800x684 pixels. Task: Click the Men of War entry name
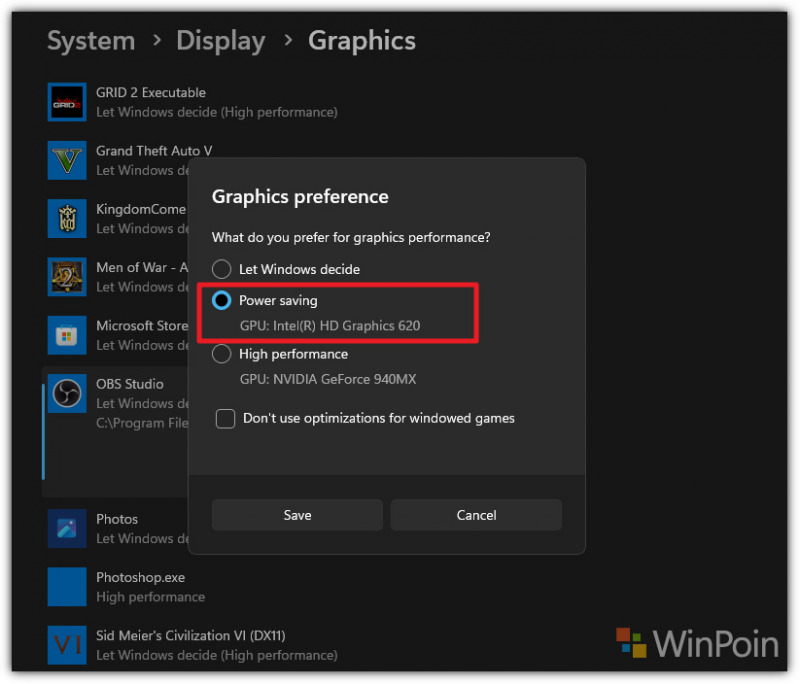(142, 267)
